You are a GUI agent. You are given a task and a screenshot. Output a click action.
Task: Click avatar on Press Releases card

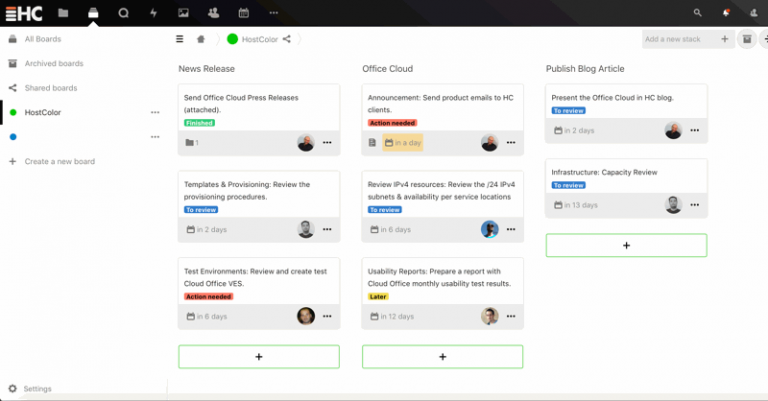[x=306, y=142]
